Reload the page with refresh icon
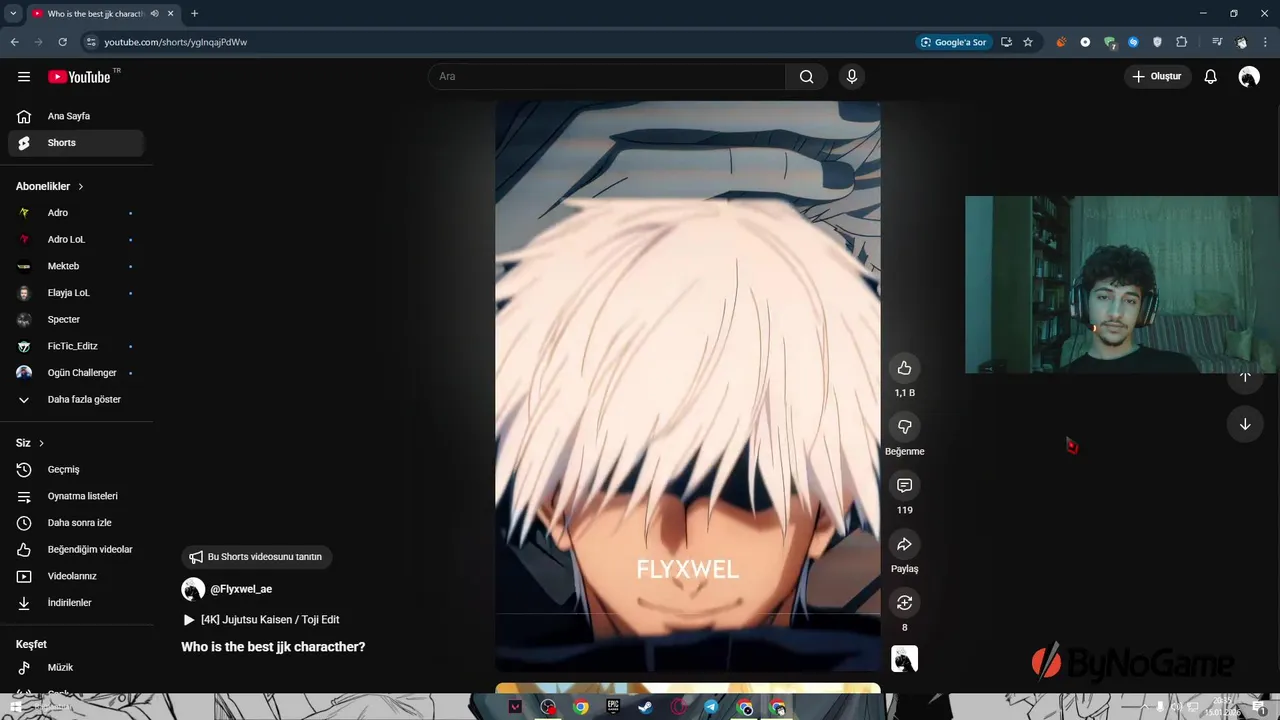Screen dimensions: 1280x720 [62, 42]
